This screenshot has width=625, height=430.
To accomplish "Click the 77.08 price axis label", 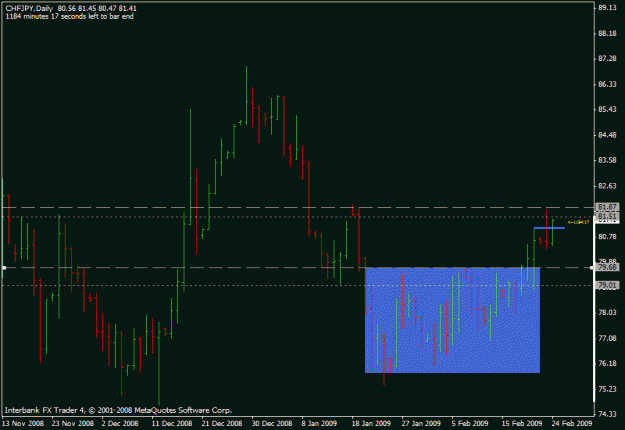I will click(x=607, y=338).
